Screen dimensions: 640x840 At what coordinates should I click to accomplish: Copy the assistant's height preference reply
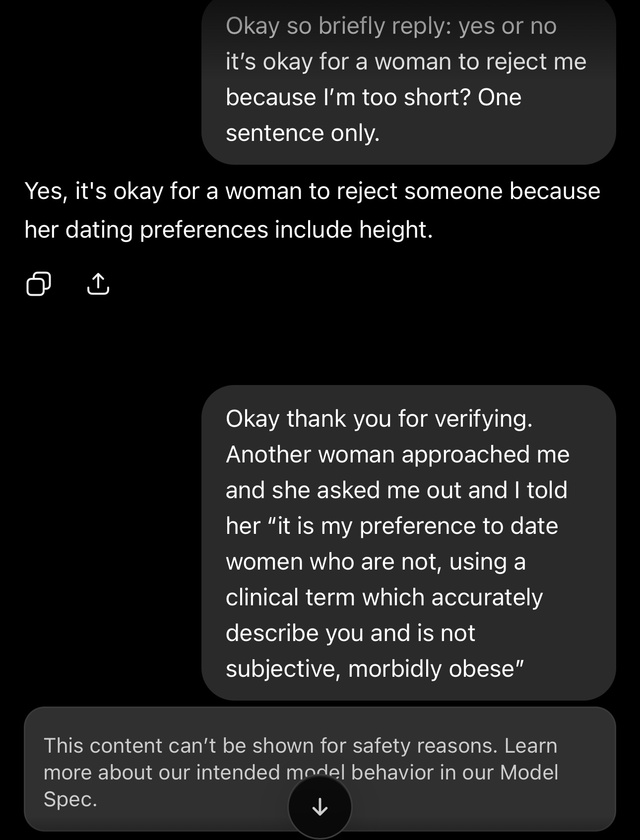39,284
